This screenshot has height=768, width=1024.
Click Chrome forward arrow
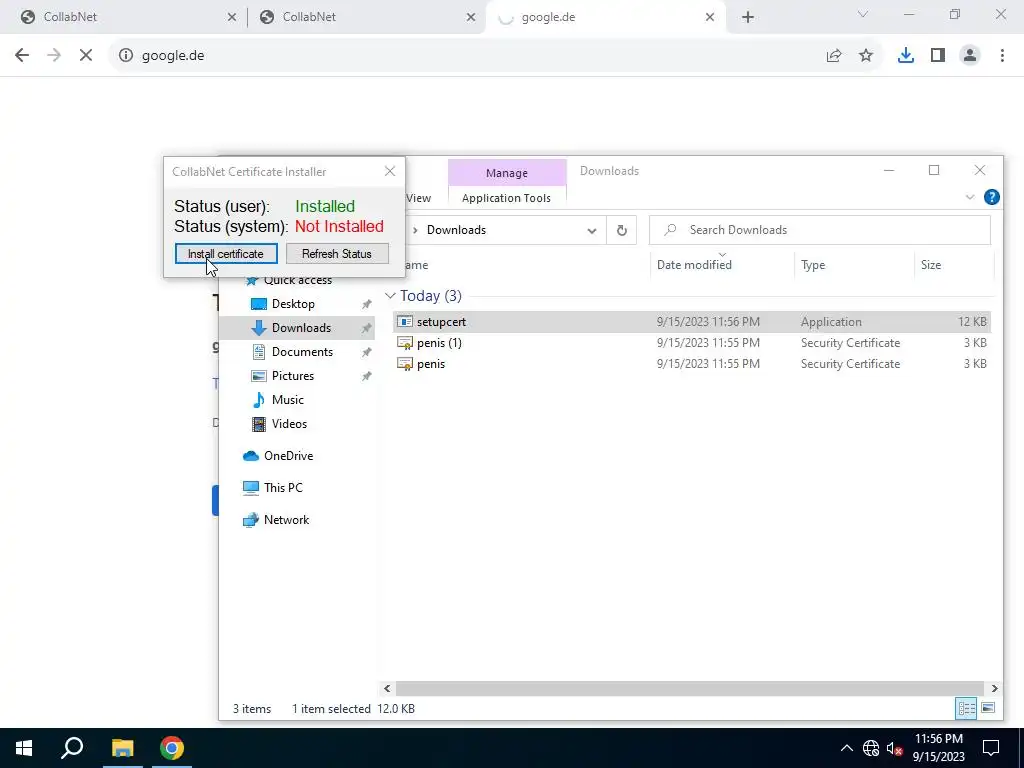[54, 56]
